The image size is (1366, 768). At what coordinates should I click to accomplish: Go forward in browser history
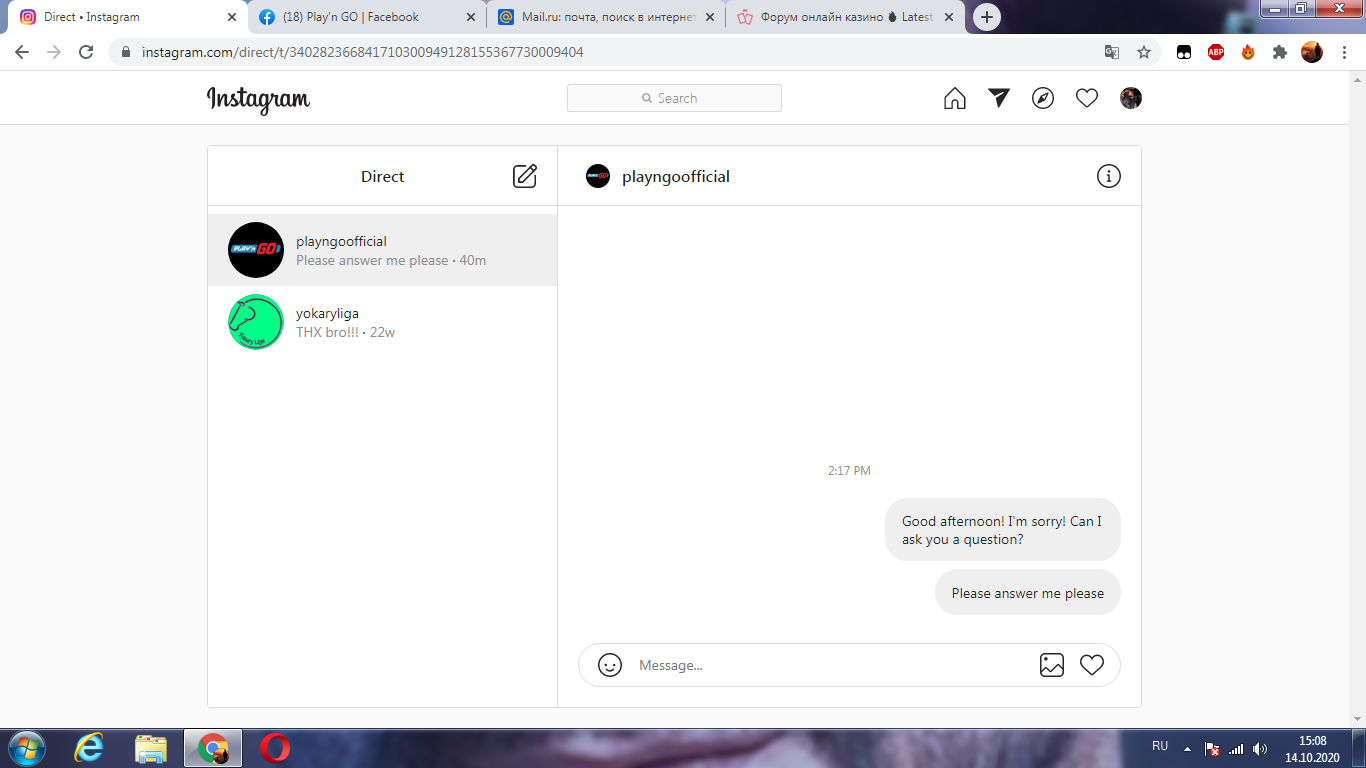coord(54,52)
